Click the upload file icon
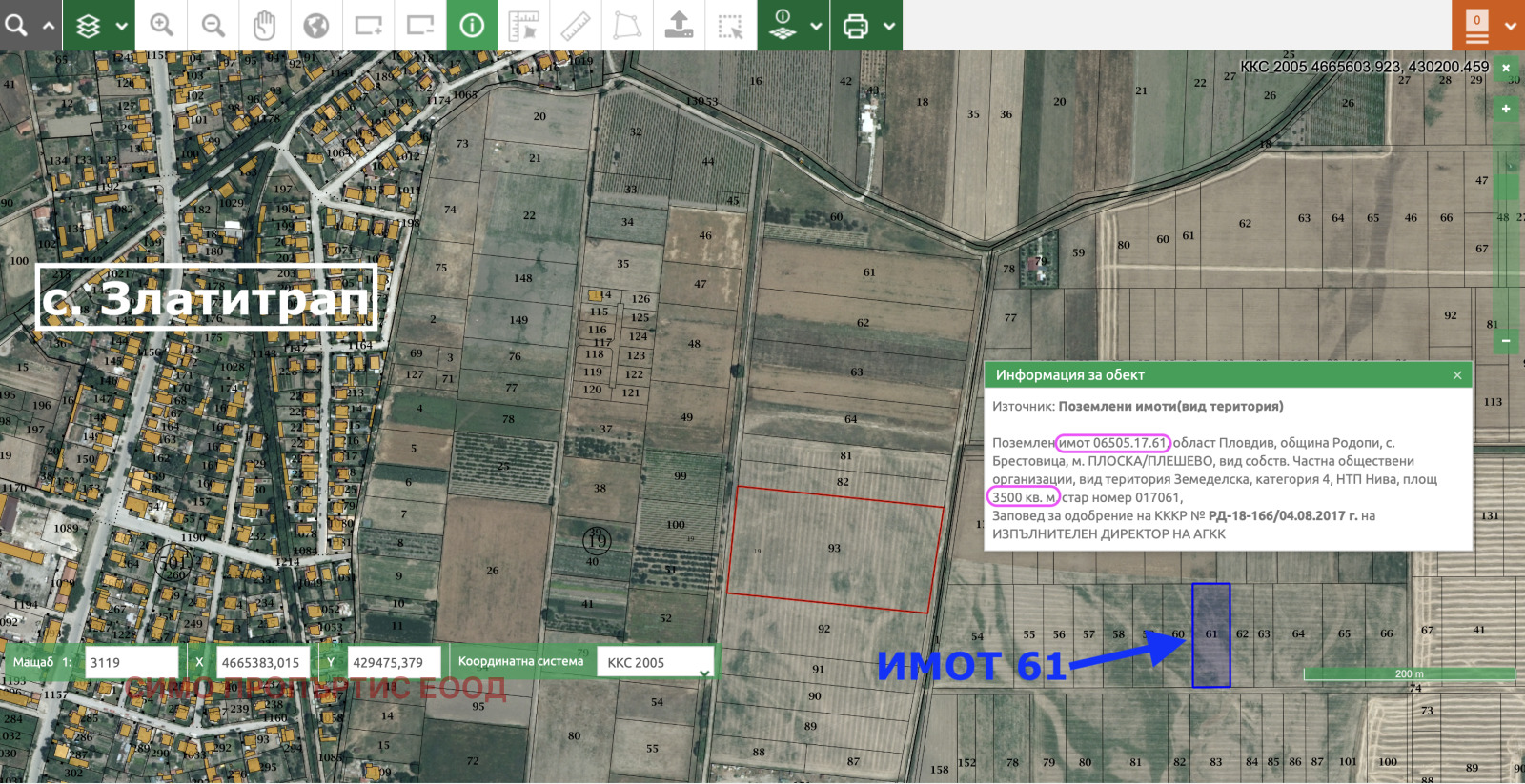The image size is (1525, 784). [x=679, y=25]
